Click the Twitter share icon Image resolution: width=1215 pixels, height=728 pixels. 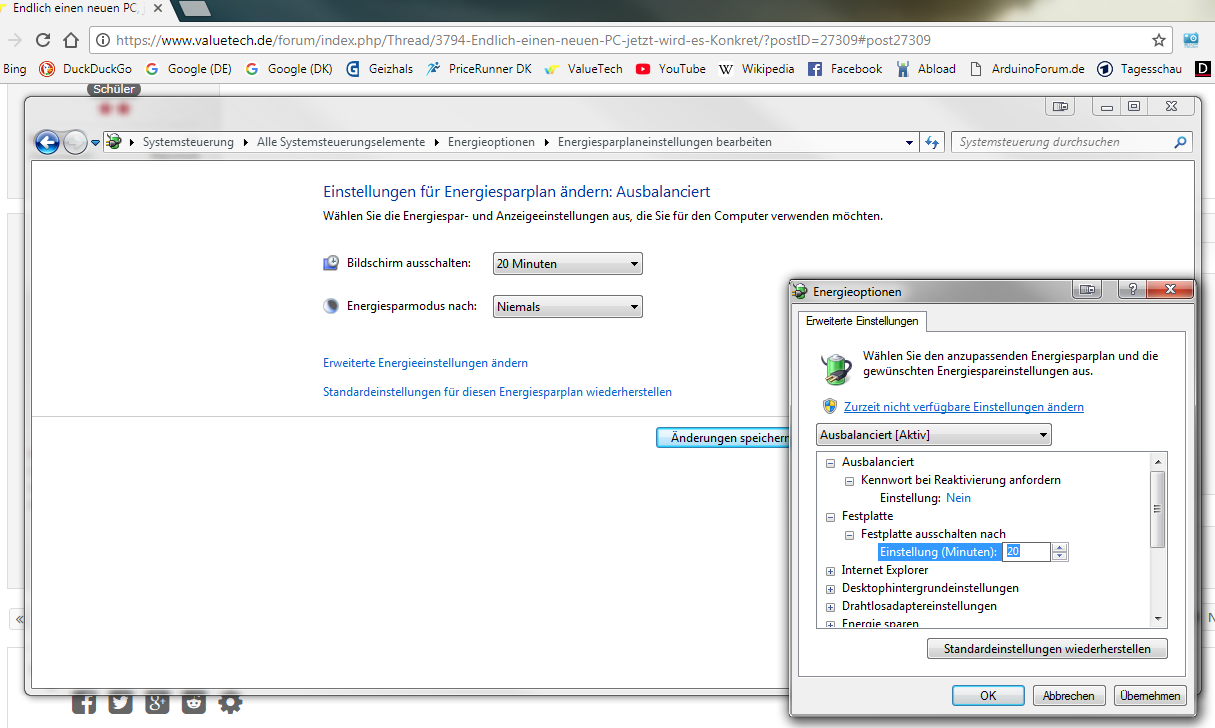click(120, 703)
